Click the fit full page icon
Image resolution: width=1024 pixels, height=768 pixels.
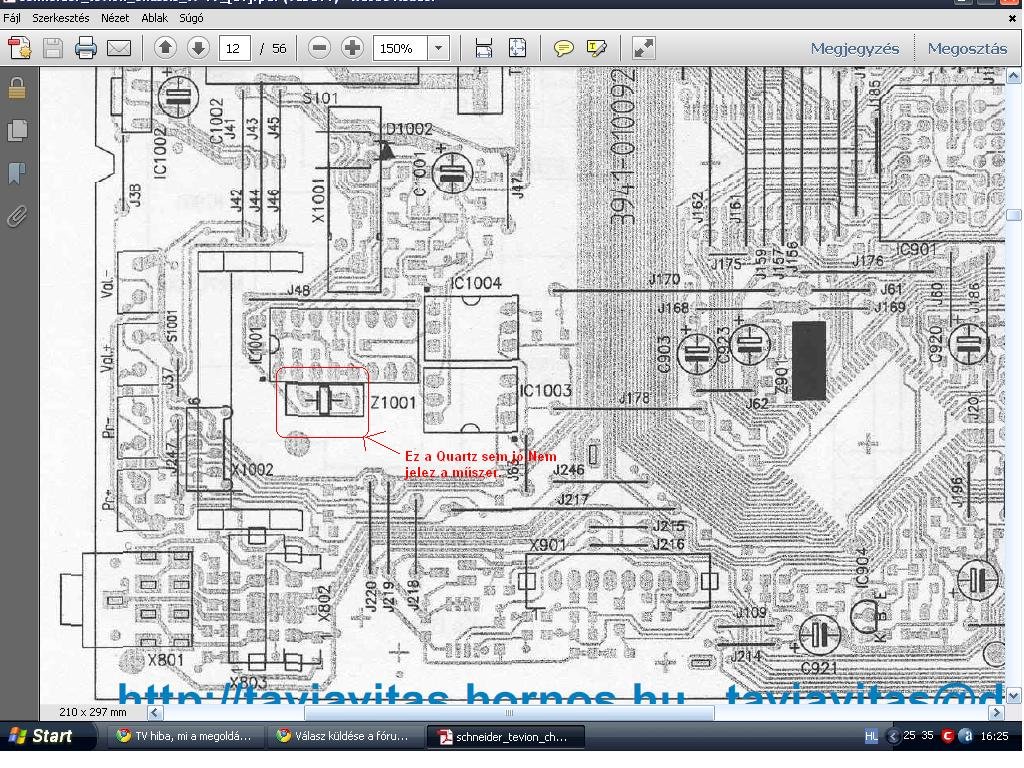coord(517,48)
